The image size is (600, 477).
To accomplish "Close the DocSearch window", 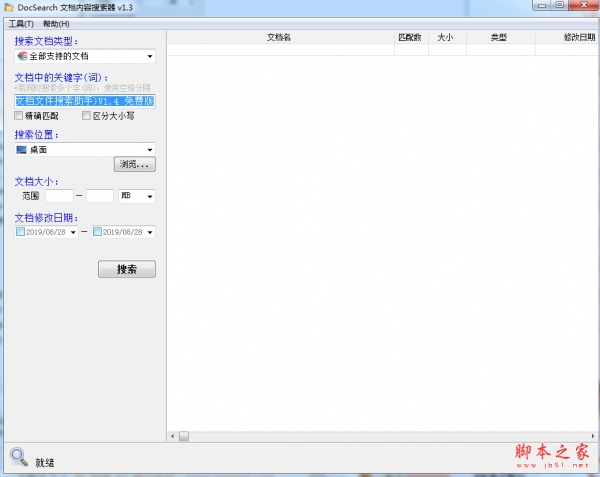I will pyautogui.click(x=584, y=5).
